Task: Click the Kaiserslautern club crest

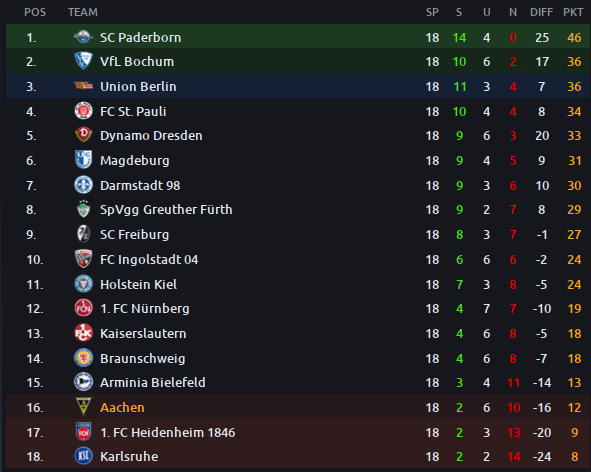Action: pos(83,333)
